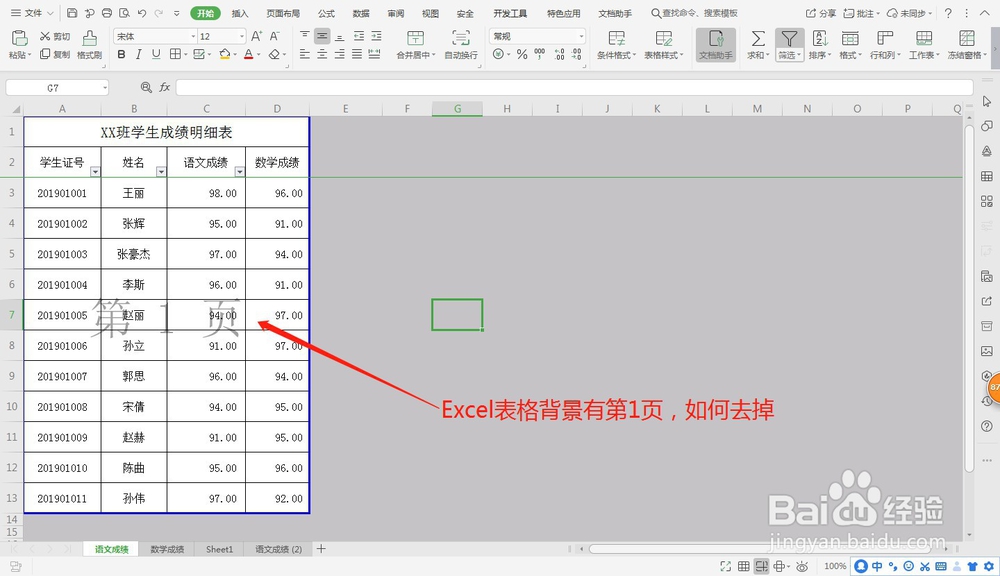Switch to the Sheet1 sheet tab
Viewport: 1000px width, 576px height.
point(219,549)
